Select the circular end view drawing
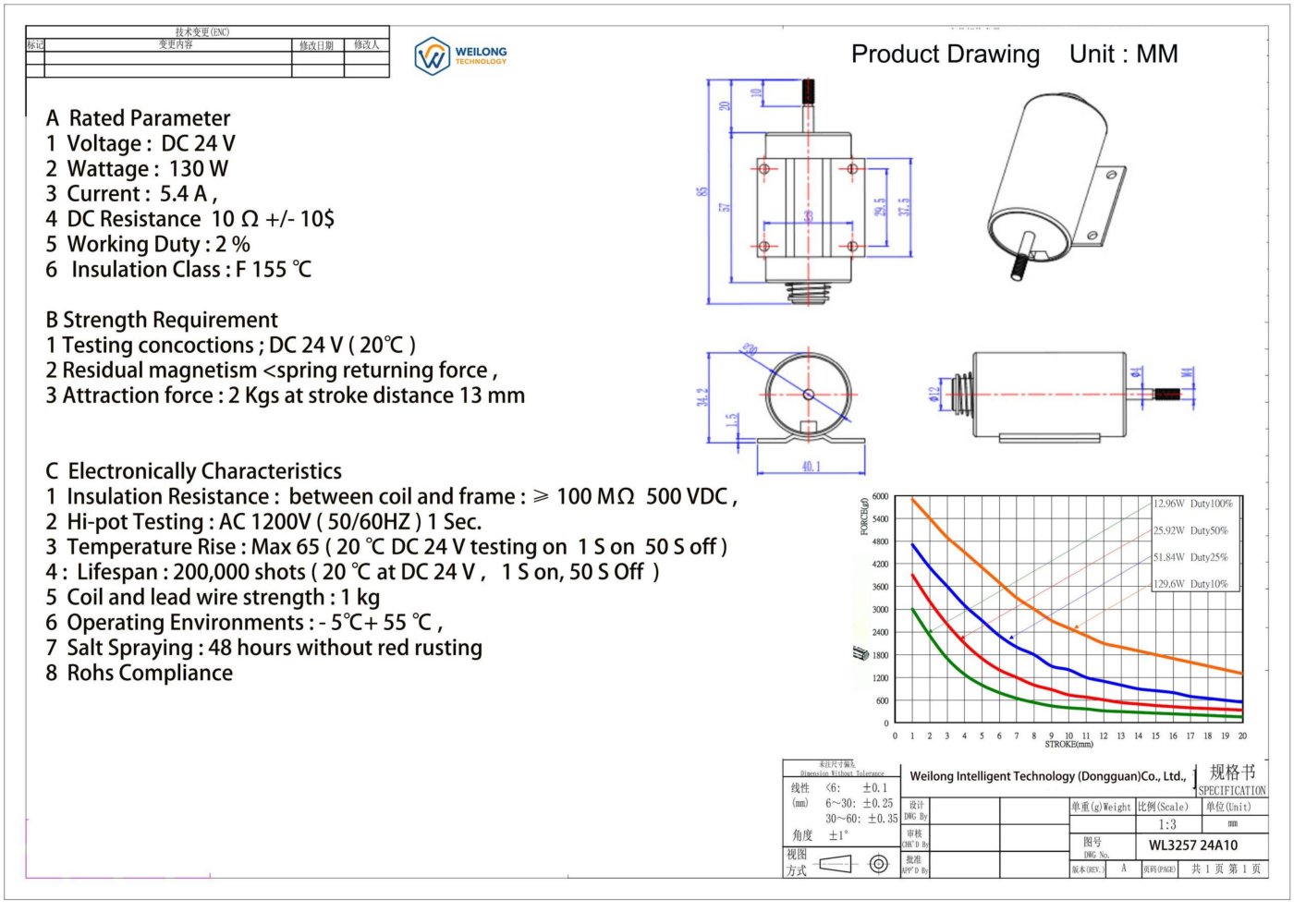This screenshot has width=1306, height=924. click(x=807, y=399)
